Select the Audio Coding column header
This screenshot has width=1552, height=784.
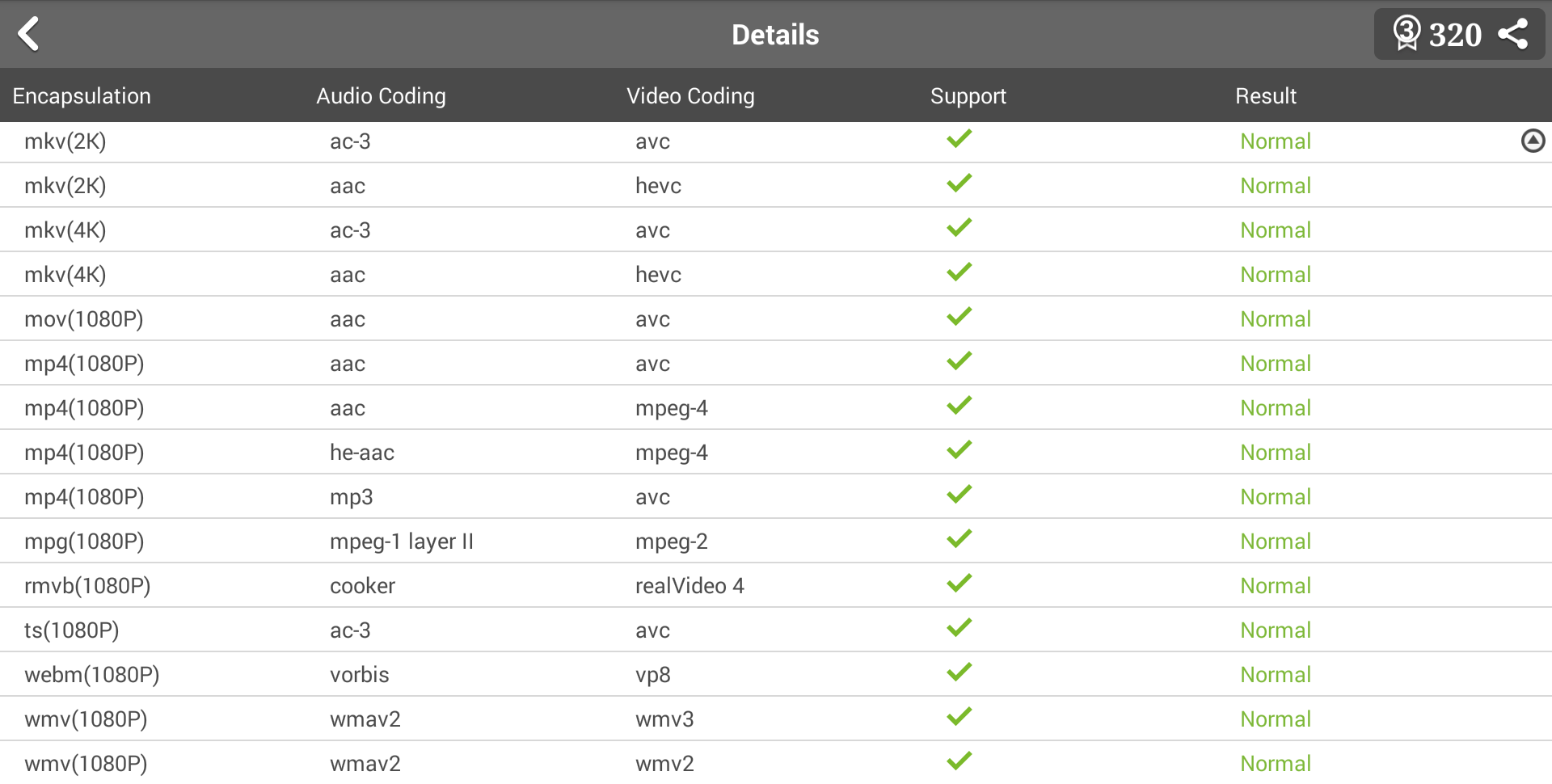381,96
